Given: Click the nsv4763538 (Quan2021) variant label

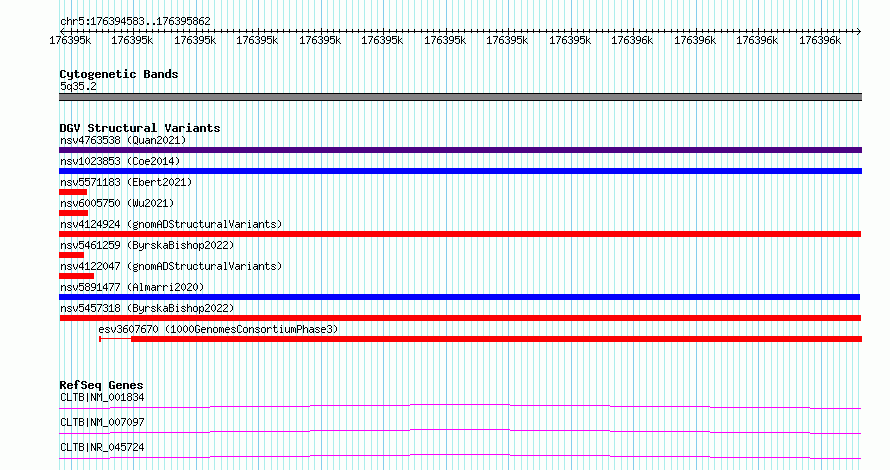Looking at the screenshot, I should [123, 140].
